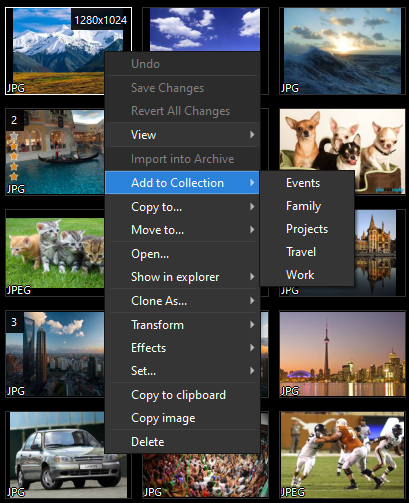Screen dimensions: 409x503
Task: Add image to Projects collection
Action: pos(307,229)
